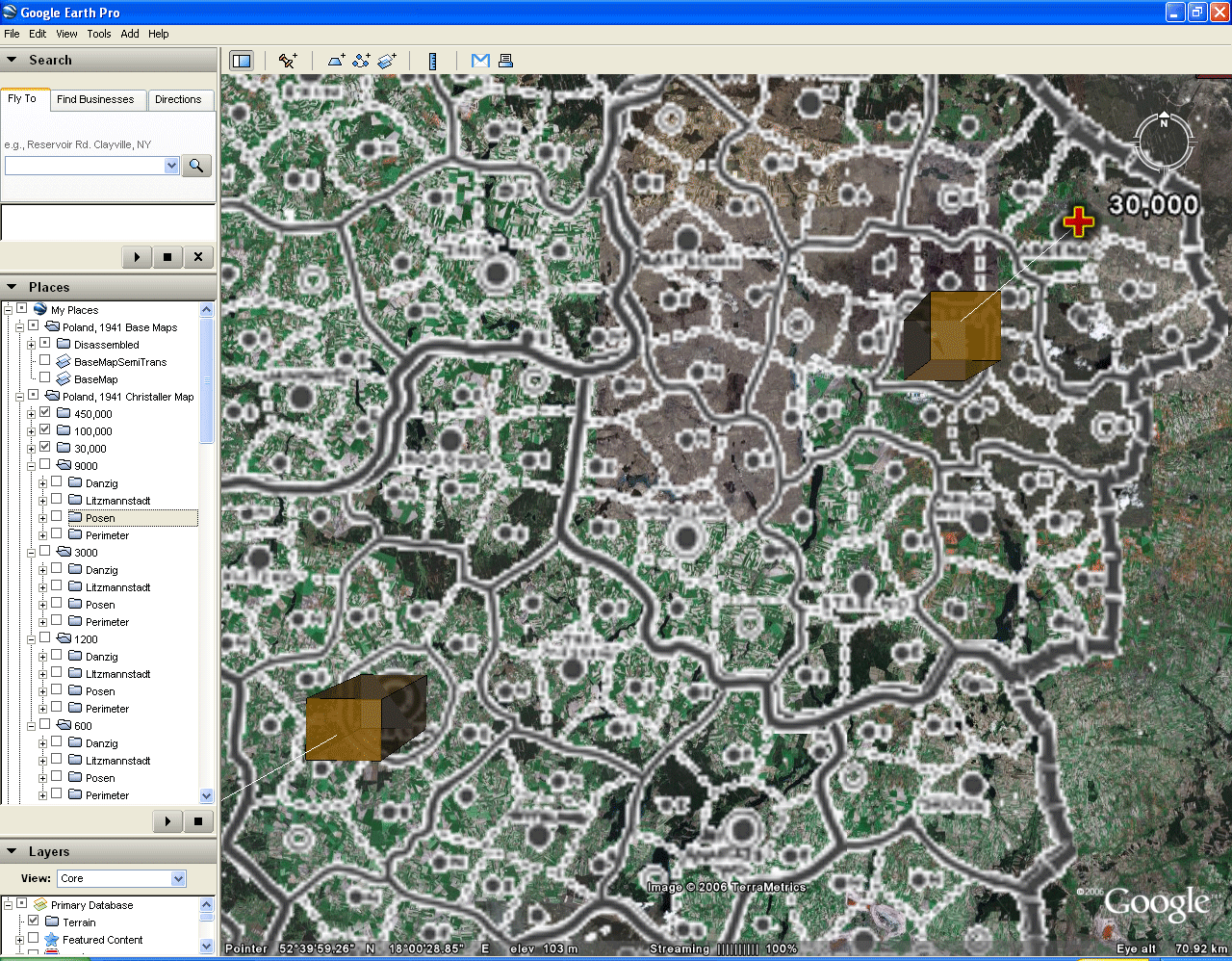Select the Posen folder under 9000

click(100, 518)
